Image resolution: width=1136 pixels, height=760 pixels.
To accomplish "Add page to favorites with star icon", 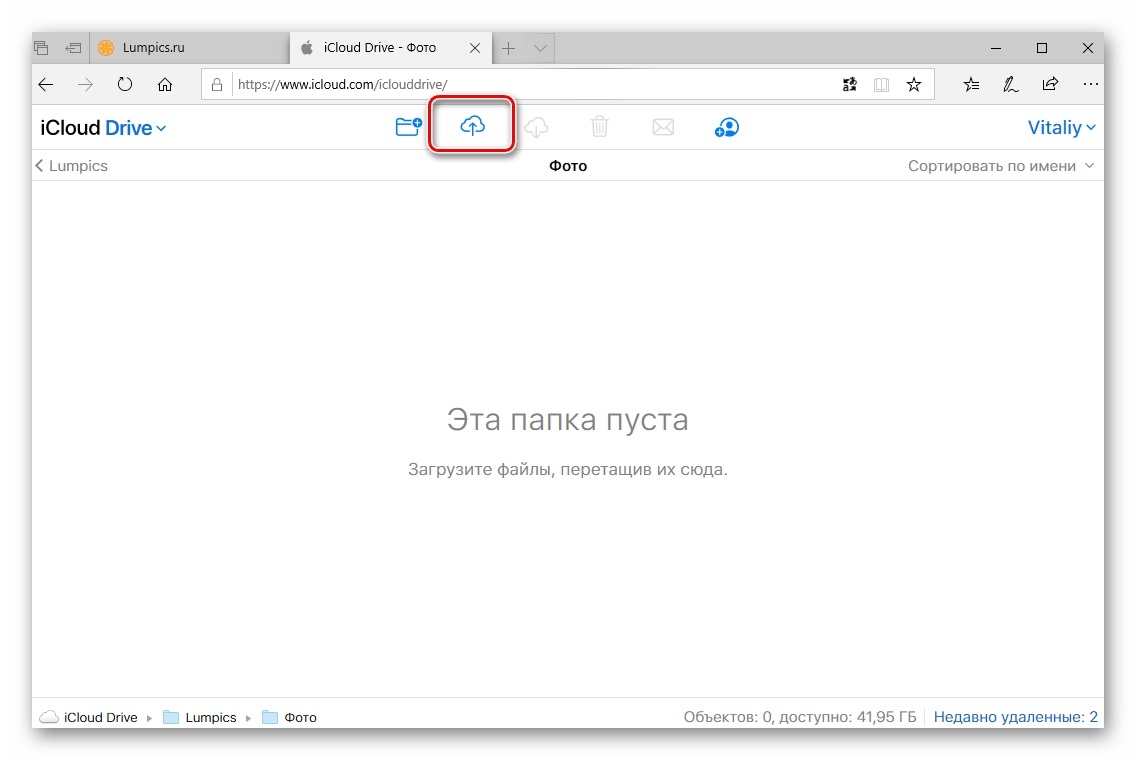I will 913,85.
